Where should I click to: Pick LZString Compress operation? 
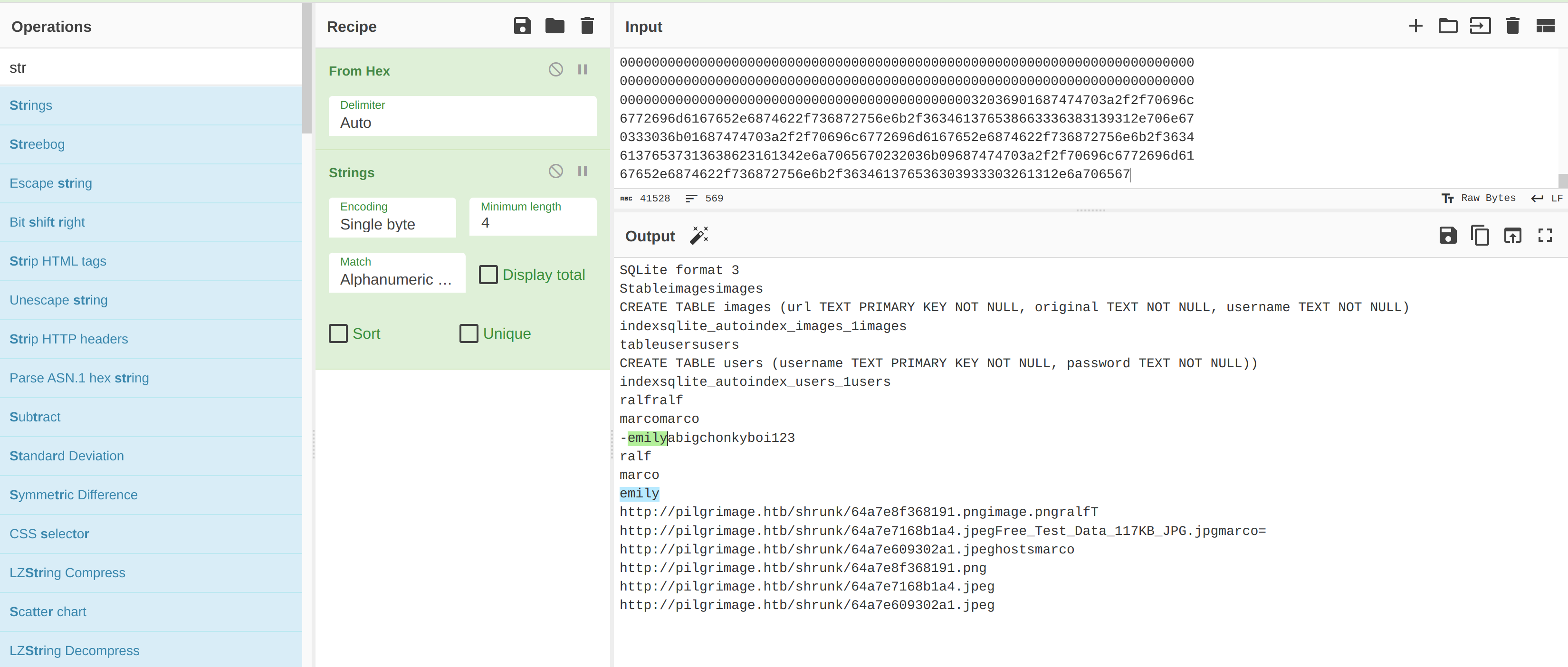(151, 572)
